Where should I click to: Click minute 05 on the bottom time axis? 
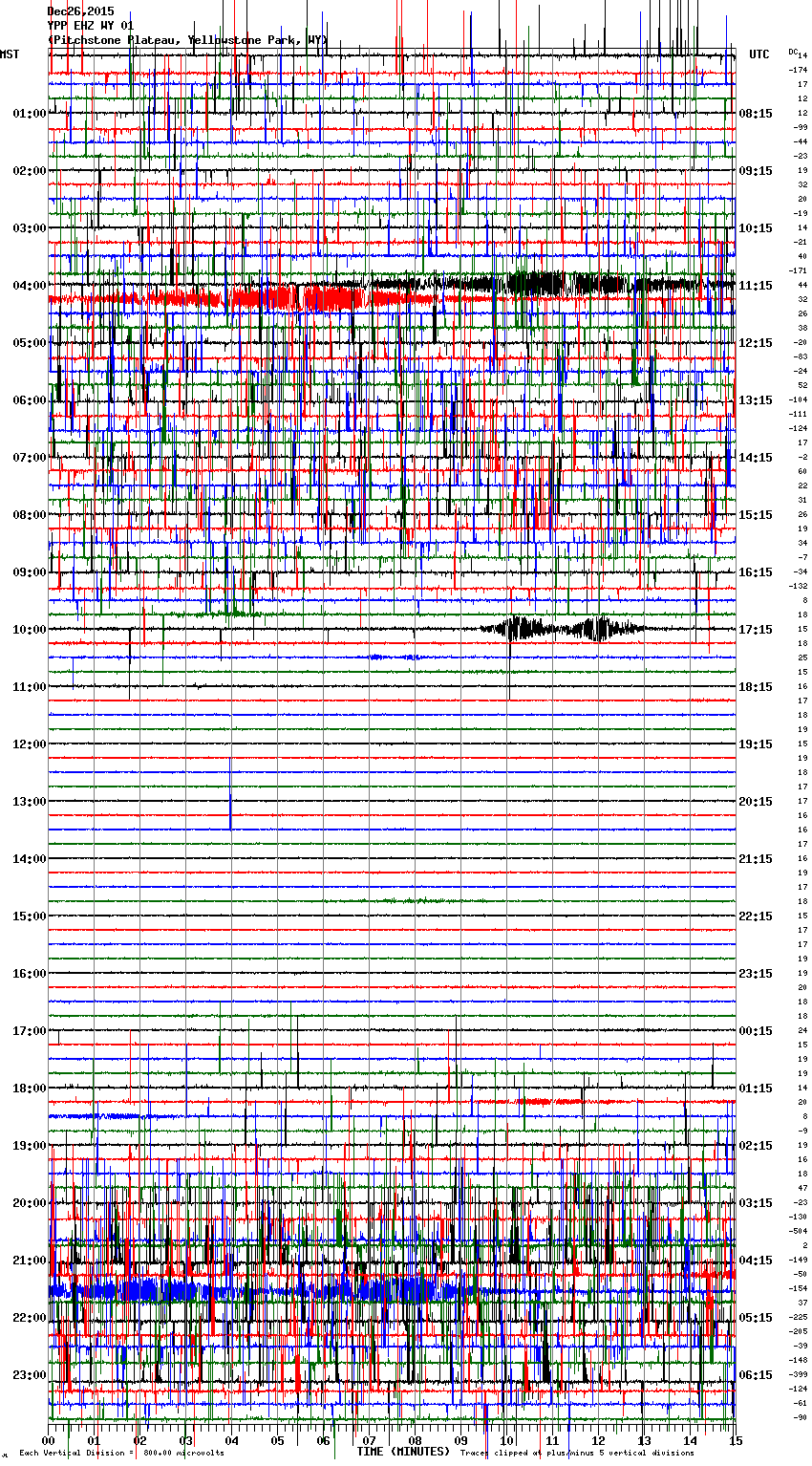(x=277, y=1440)
